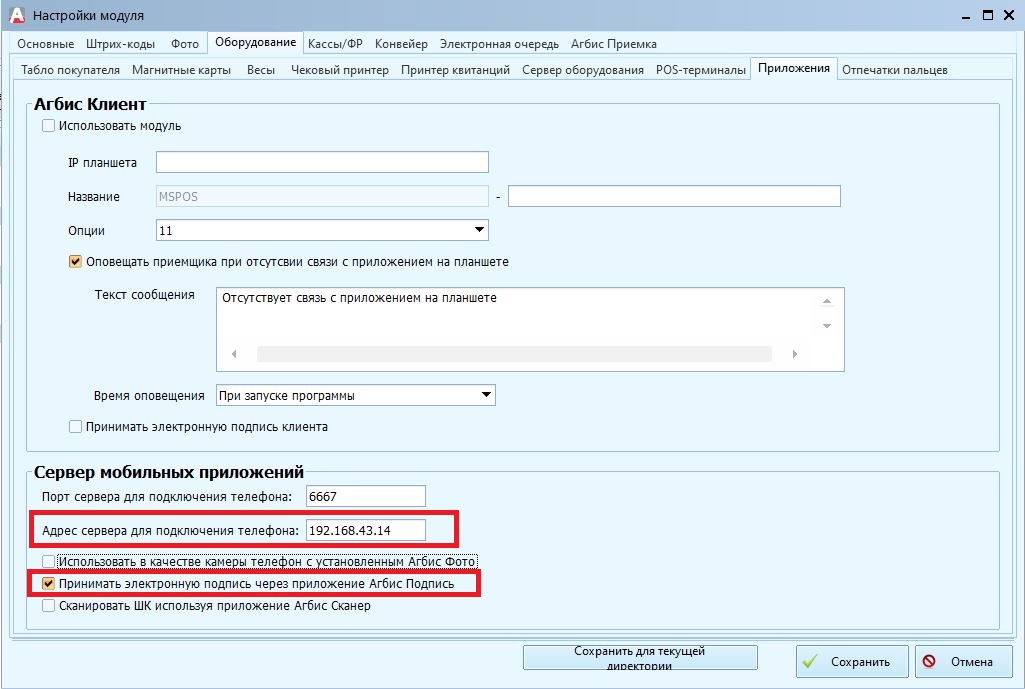The width and height of the screenshot is (1025, 689).
Task: Open Принтер квитанций sub-tab
Action: click(x=456, y=70)
